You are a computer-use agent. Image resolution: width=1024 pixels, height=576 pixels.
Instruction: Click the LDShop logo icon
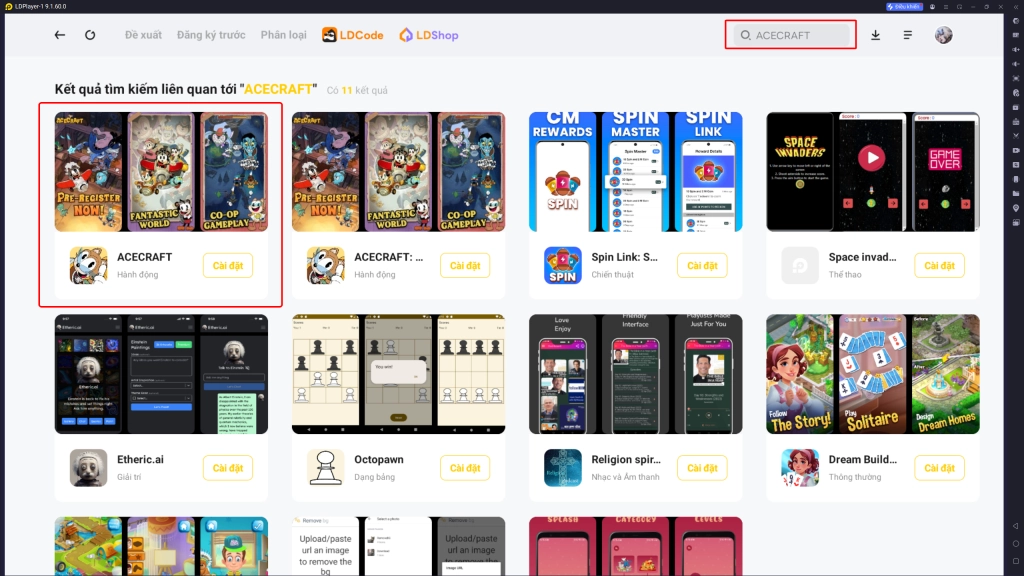point(406,35)
